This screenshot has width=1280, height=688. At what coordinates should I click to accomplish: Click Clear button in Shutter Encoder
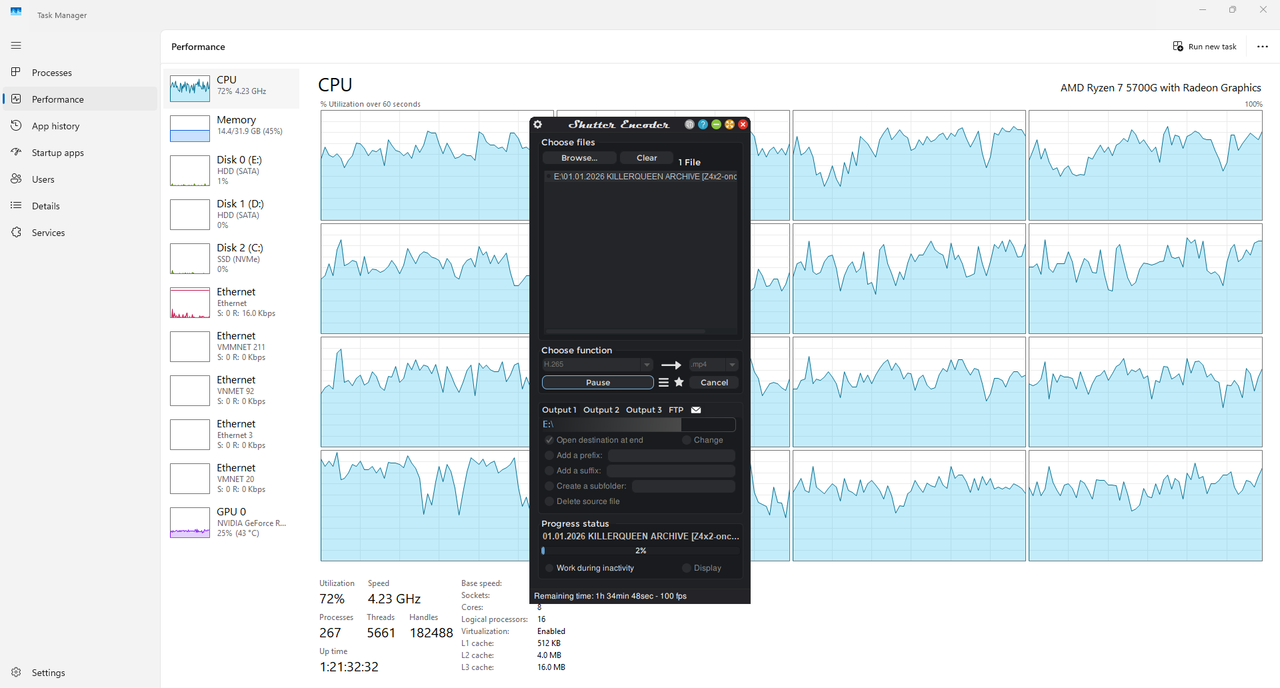pos(647,158)
